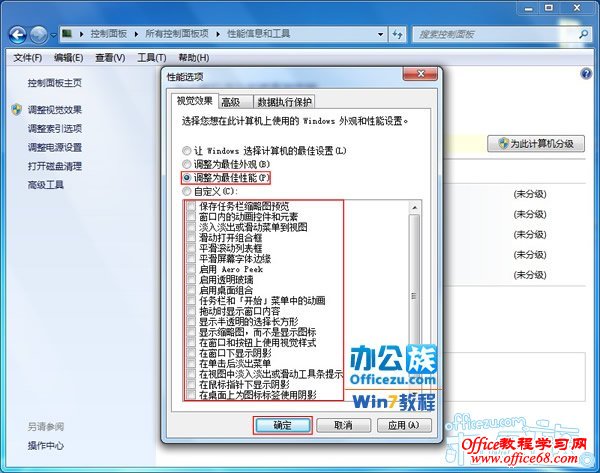This screenshot has height=473, width=600.
Task: Check 平滑滚动列表框
Action: [x=191, y=248]
